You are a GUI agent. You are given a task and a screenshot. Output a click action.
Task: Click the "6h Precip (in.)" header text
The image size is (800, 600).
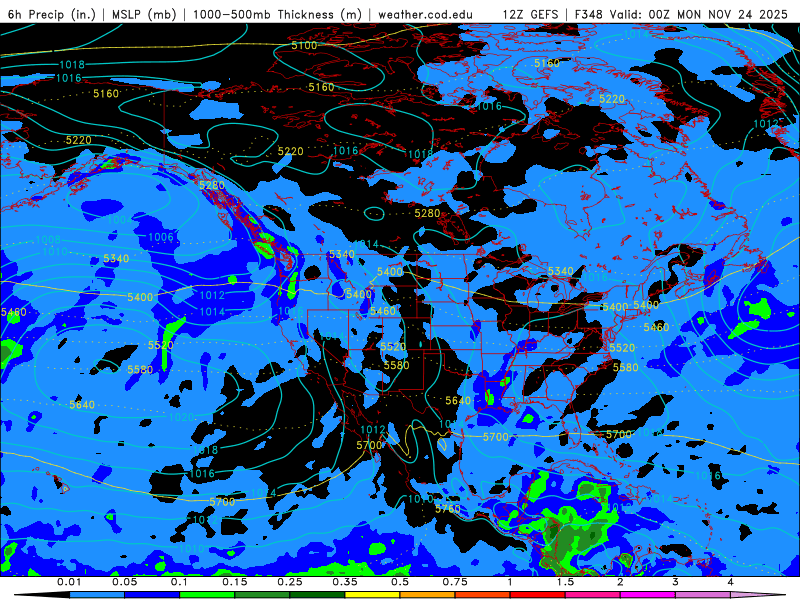pyautogui.click(x=52, y=14)
